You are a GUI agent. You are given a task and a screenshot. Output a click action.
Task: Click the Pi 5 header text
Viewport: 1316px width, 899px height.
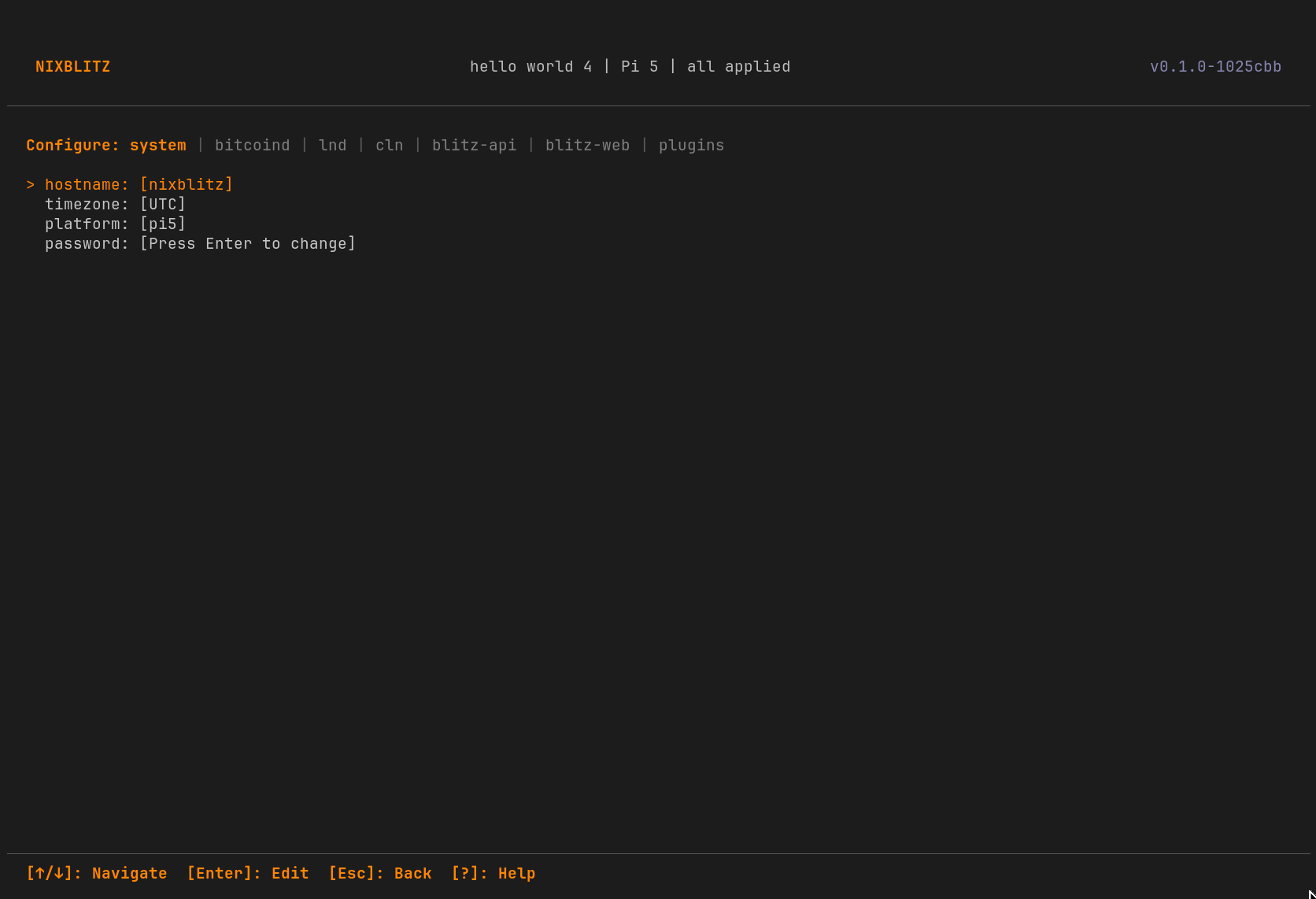coord(639,67)
